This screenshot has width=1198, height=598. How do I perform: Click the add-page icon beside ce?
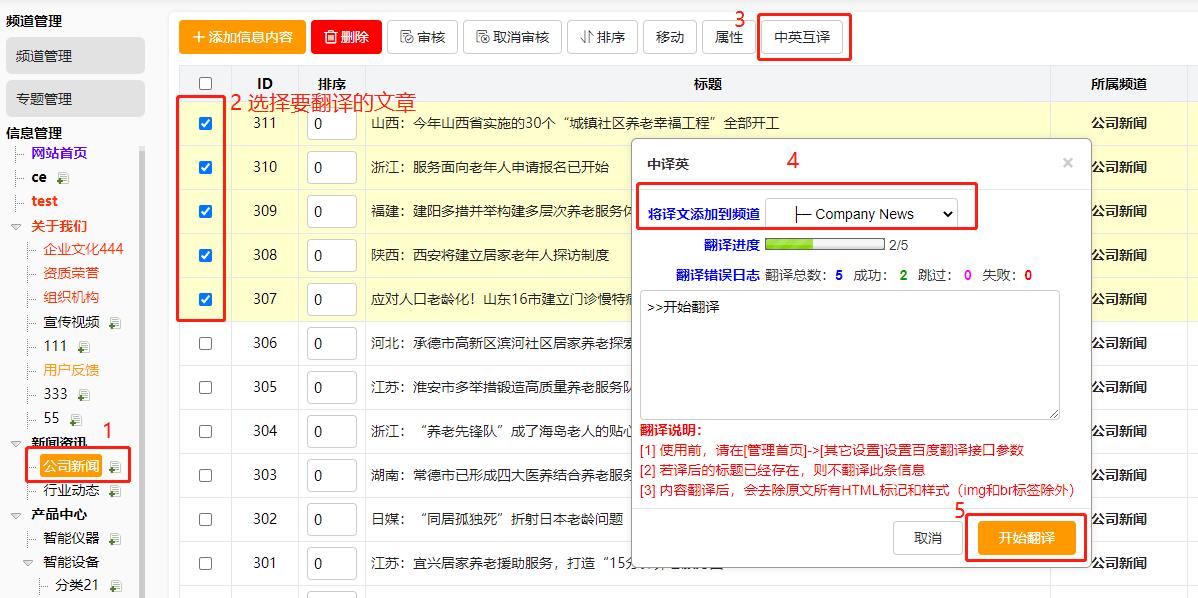coord(63,178)
